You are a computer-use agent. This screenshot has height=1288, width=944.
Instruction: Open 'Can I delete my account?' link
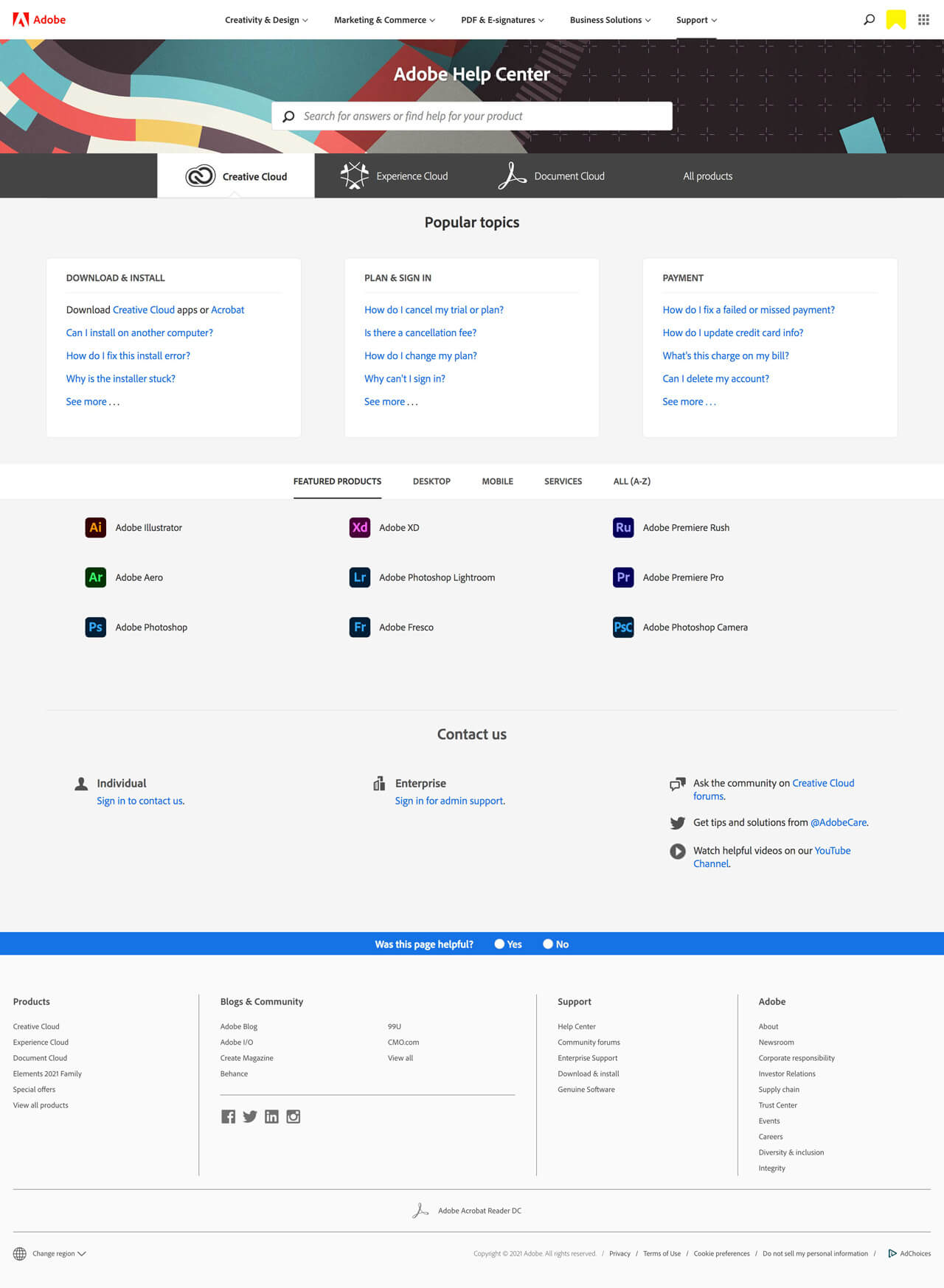(x=715, y=378)
